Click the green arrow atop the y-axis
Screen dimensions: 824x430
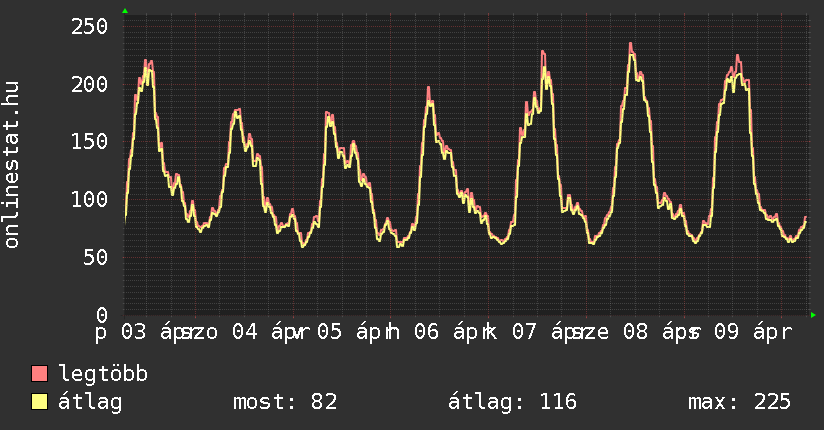click(x=124, y=11)
